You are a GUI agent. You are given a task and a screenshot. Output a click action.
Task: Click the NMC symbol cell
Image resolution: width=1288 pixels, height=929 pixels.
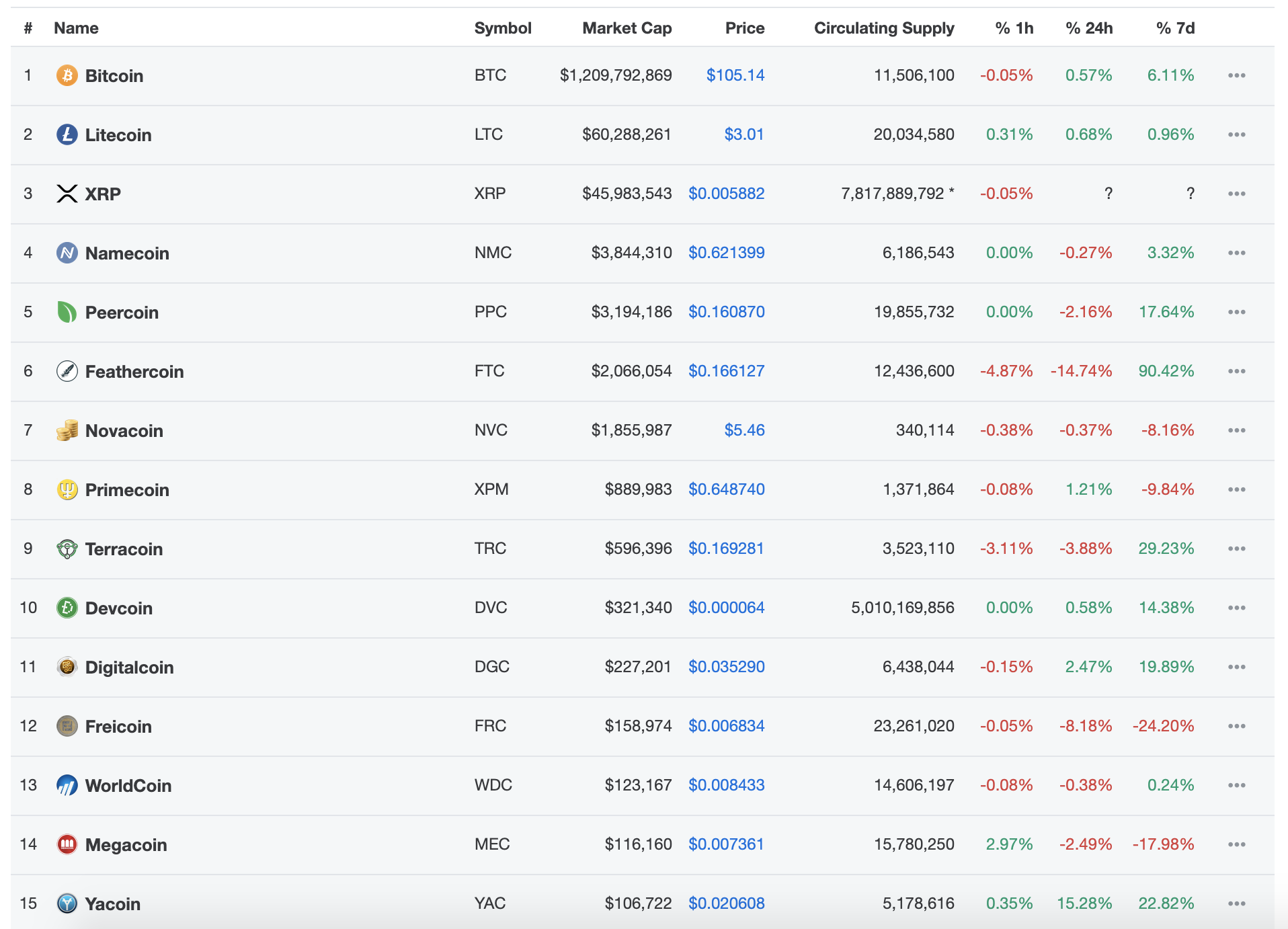click(493, 253)
